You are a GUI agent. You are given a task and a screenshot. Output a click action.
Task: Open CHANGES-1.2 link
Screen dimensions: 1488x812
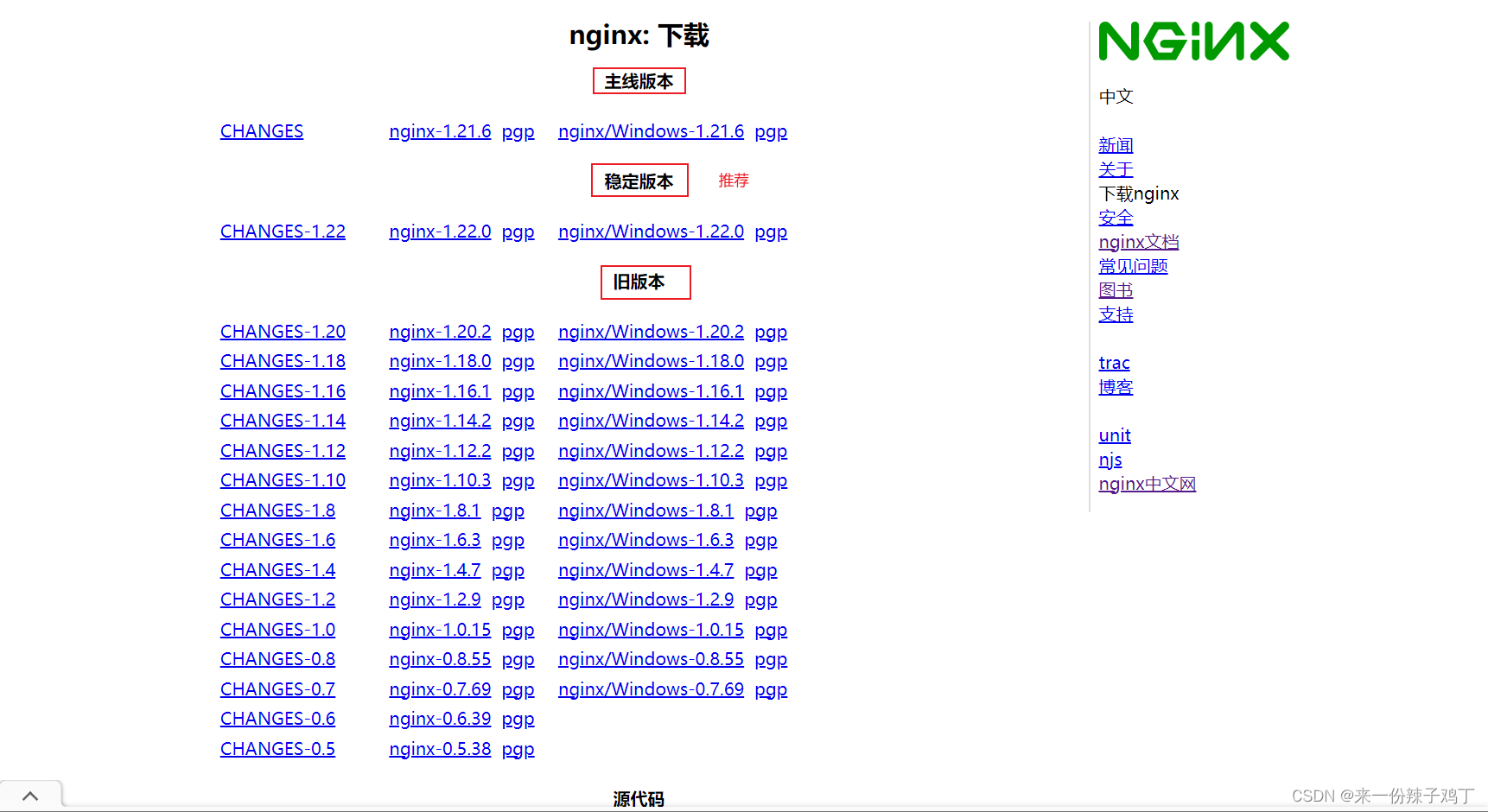[277, 599]
